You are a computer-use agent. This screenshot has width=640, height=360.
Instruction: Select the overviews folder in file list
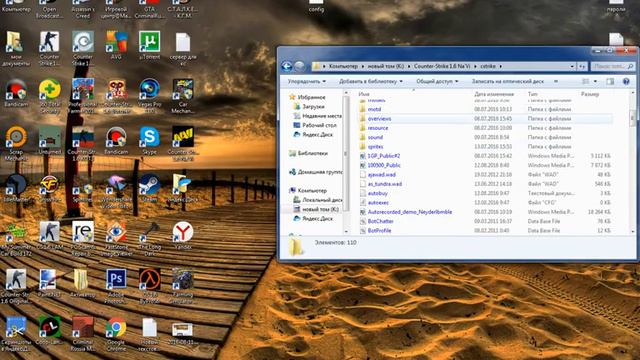pyautogui.click(x=379, y=119)
